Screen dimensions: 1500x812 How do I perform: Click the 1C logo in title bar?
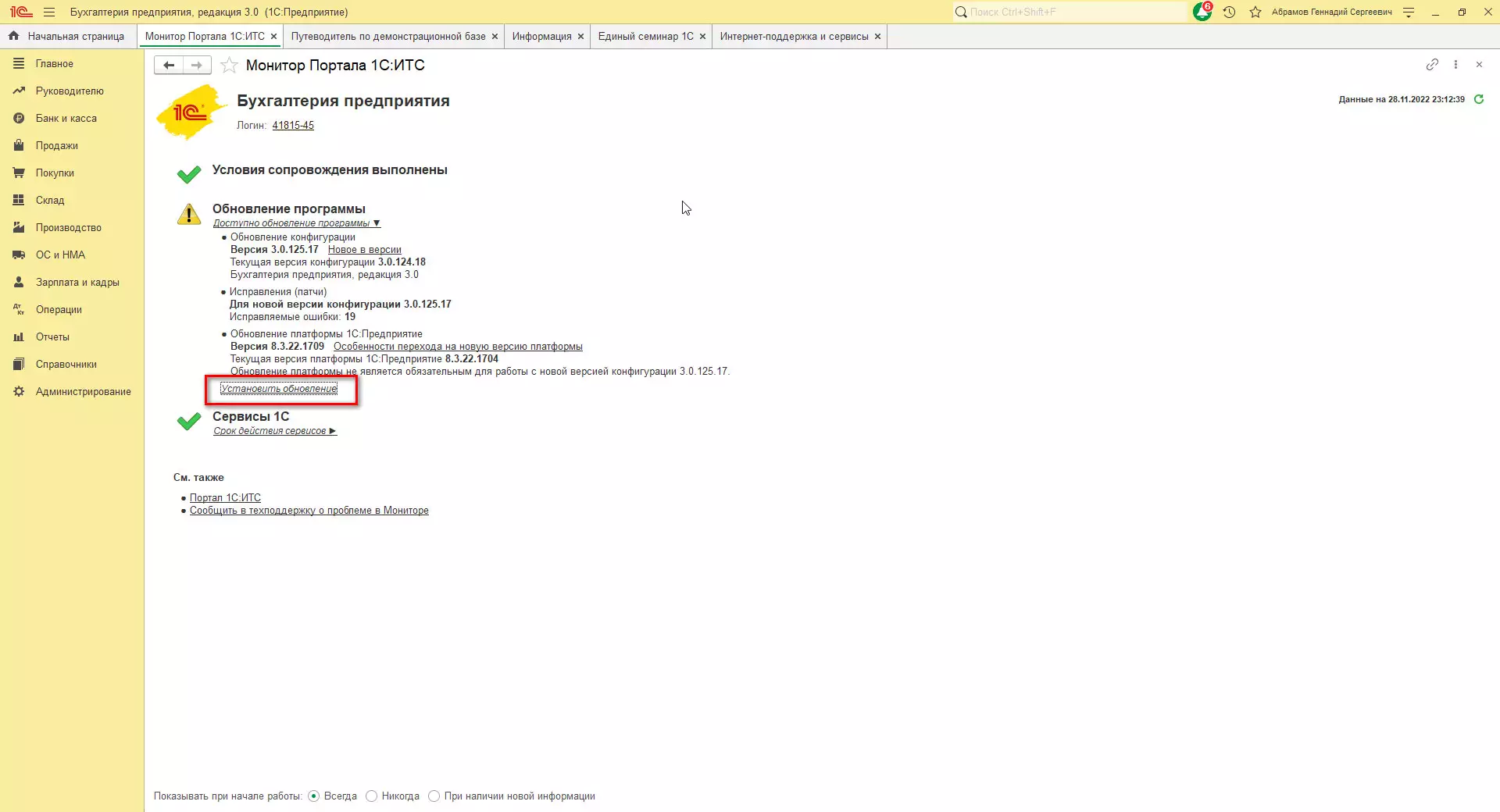[21, 12]
